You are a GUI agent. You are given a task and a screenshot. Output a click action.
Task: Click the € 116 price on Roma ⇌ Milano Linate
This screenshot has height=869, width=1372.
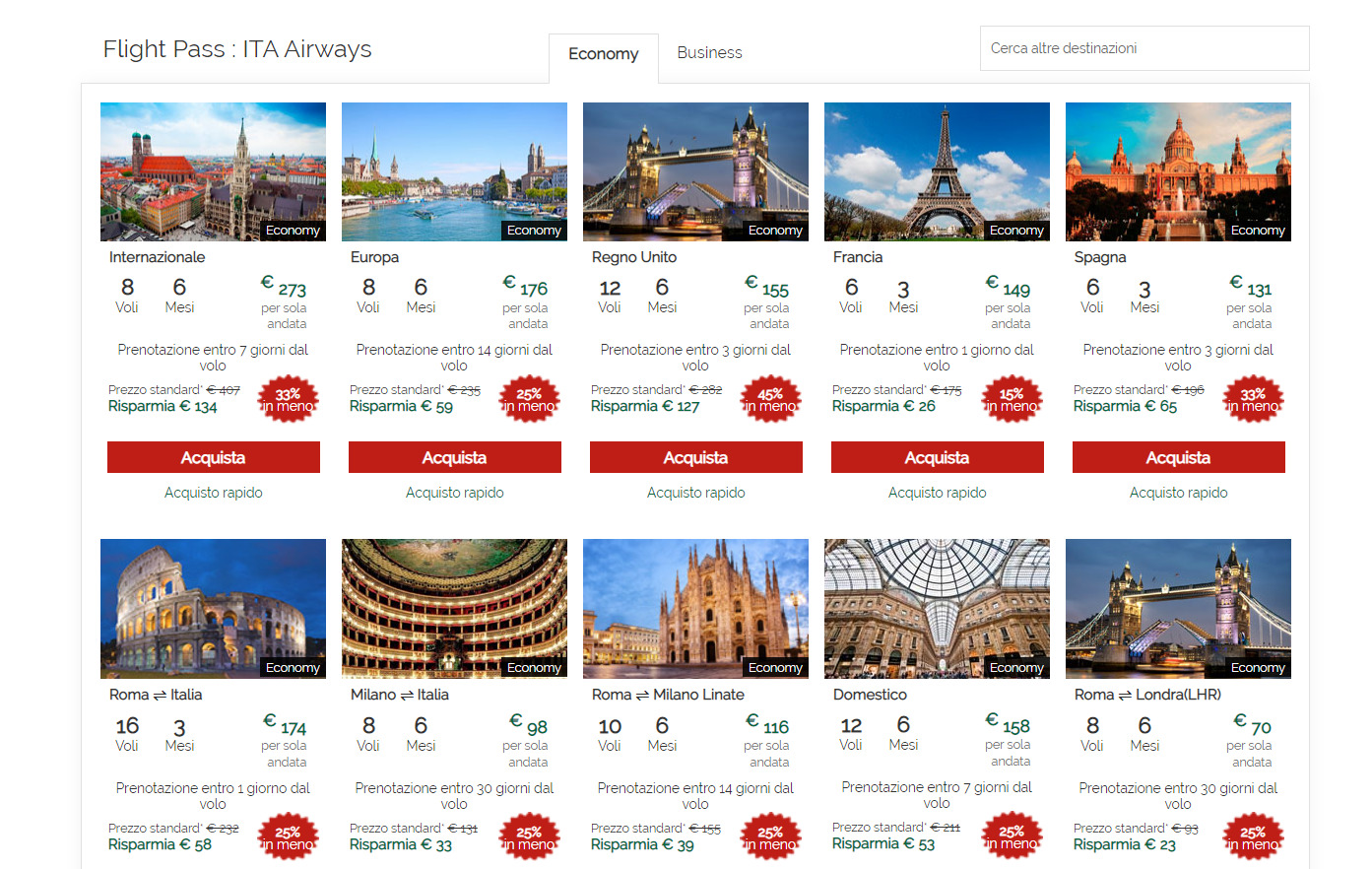[767, 725]
